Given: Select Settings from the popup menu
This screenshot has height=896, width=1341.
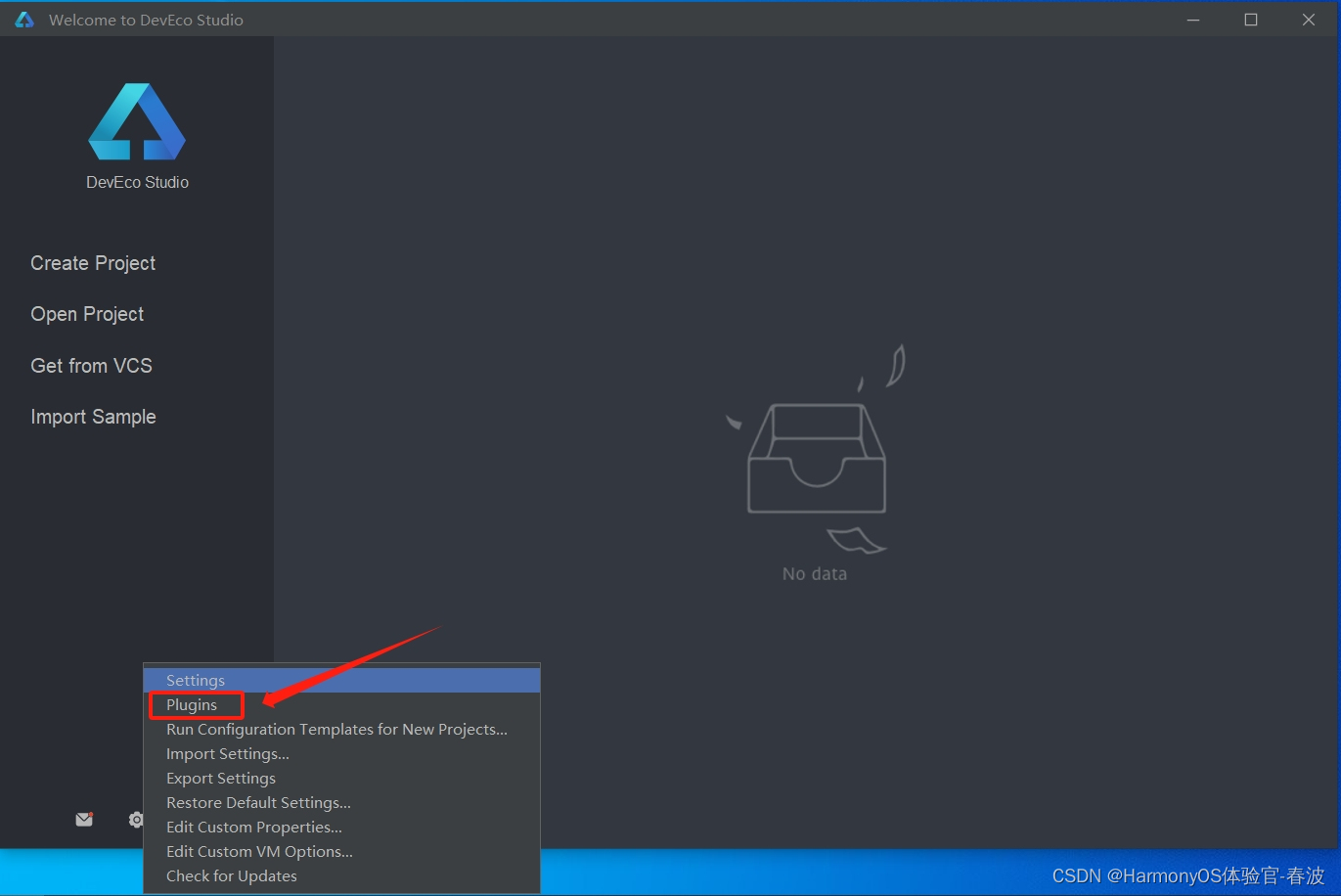Looking at the screenshot, I should (341, 680).
